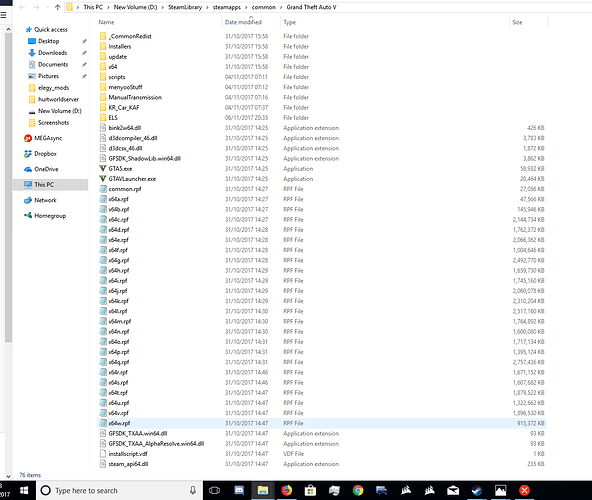592x500 pixels.
Task: Open Google Chrome taskbar icon
Action: click(358, 491)
